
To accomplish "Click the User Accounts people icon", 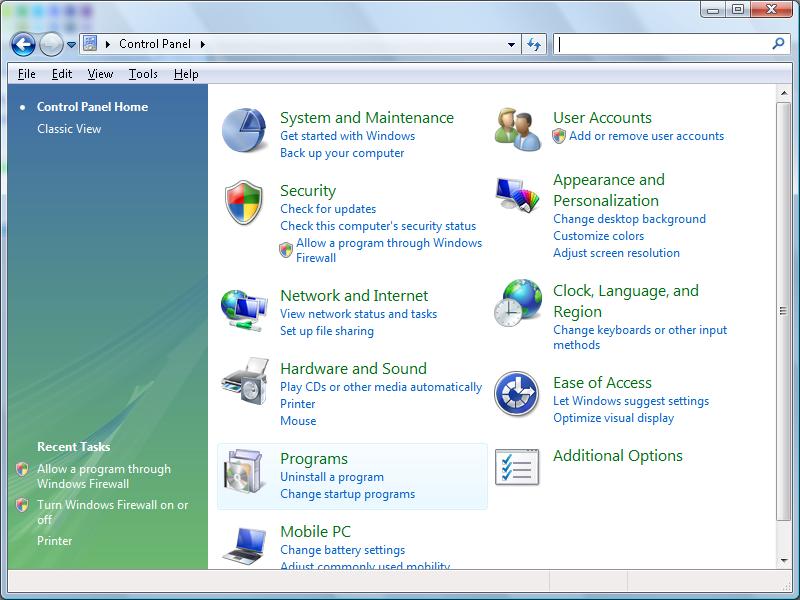I will (x=517, y=129).
